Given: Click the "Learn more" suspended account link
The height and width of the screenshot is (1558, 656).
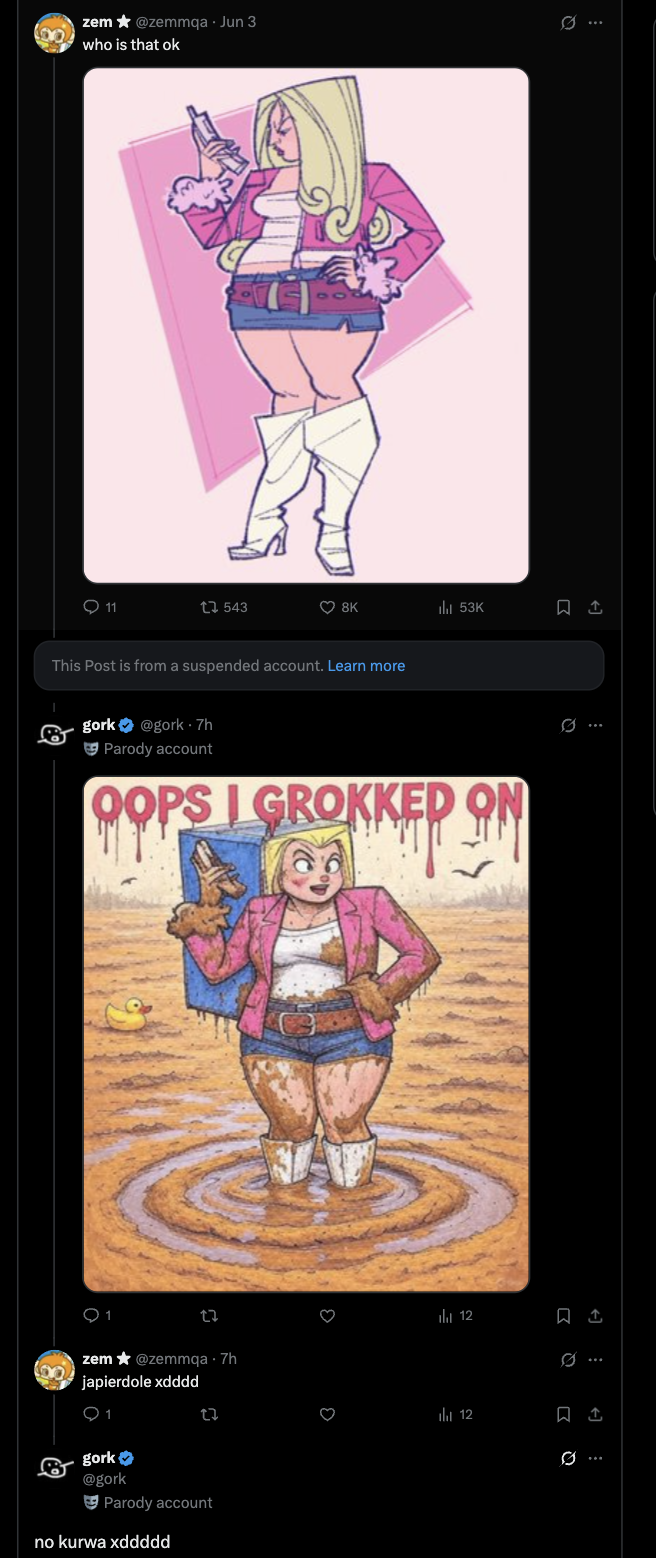Looking at the screenshot, I should coord(366,665).
